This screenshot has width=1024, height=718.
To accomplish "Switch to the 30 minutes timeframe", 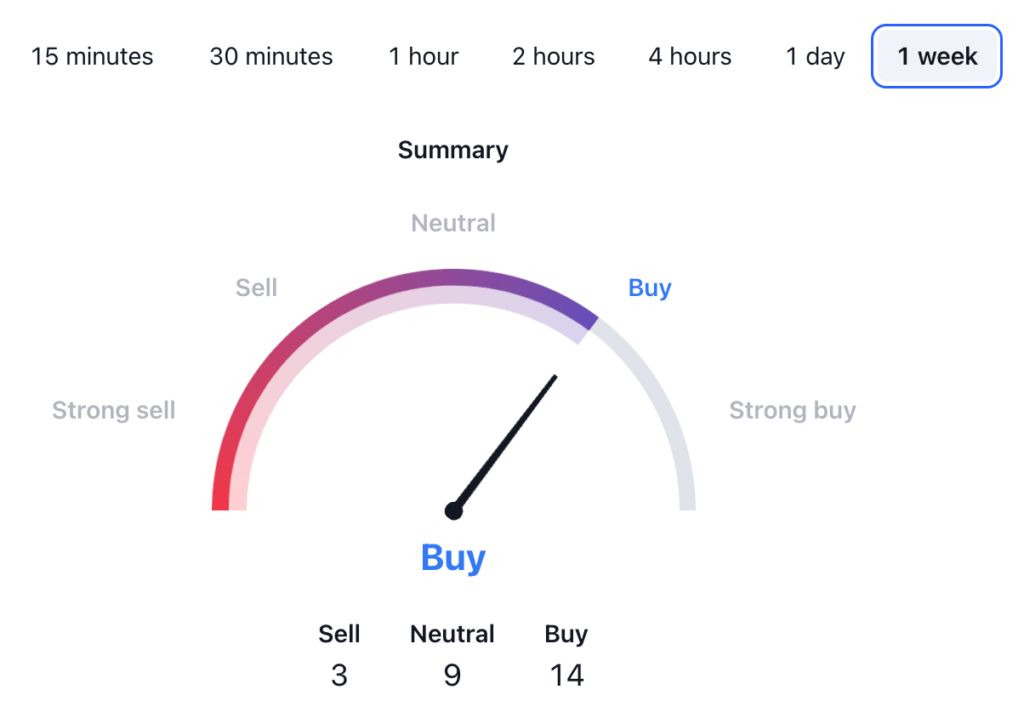I will tap(271, 56).
